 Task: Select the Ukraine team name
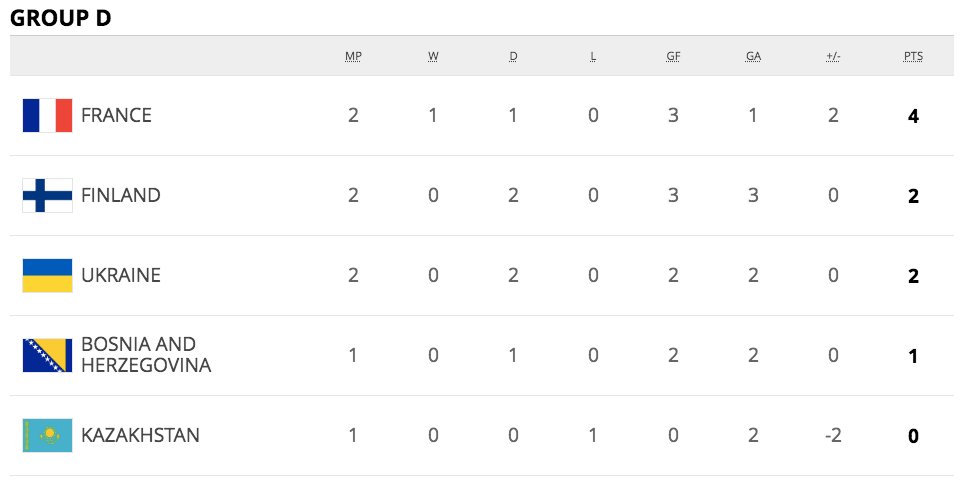(120, 276)
